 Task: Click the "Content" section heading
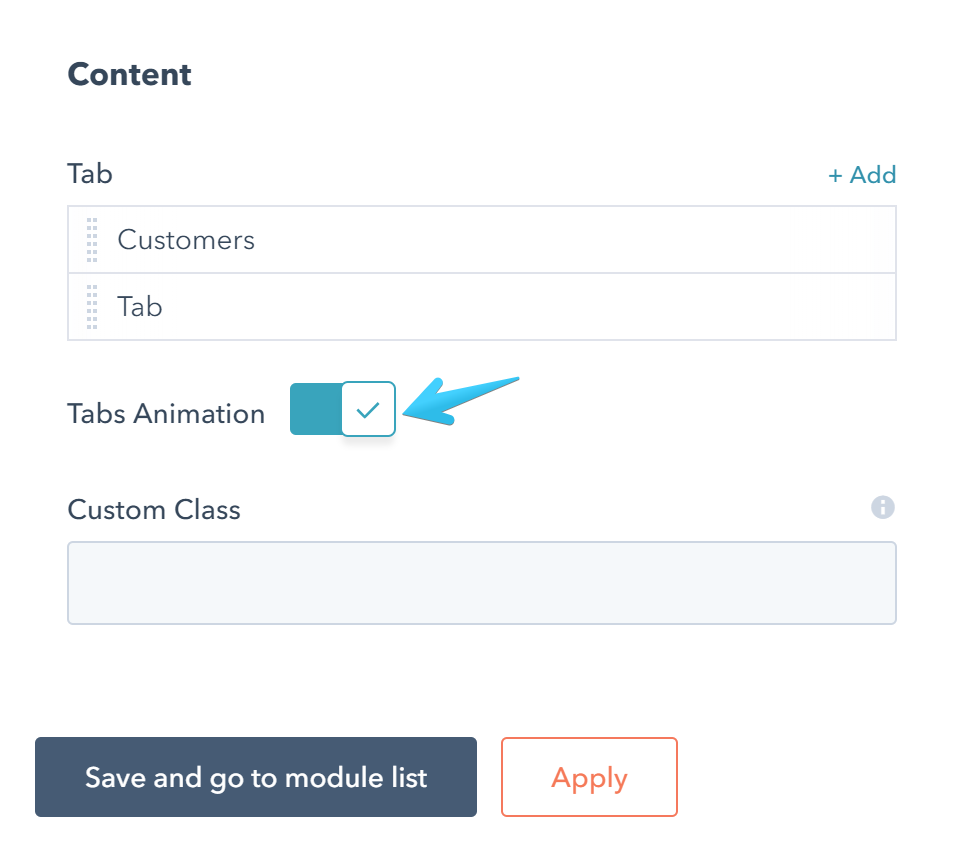pos(129,75)
